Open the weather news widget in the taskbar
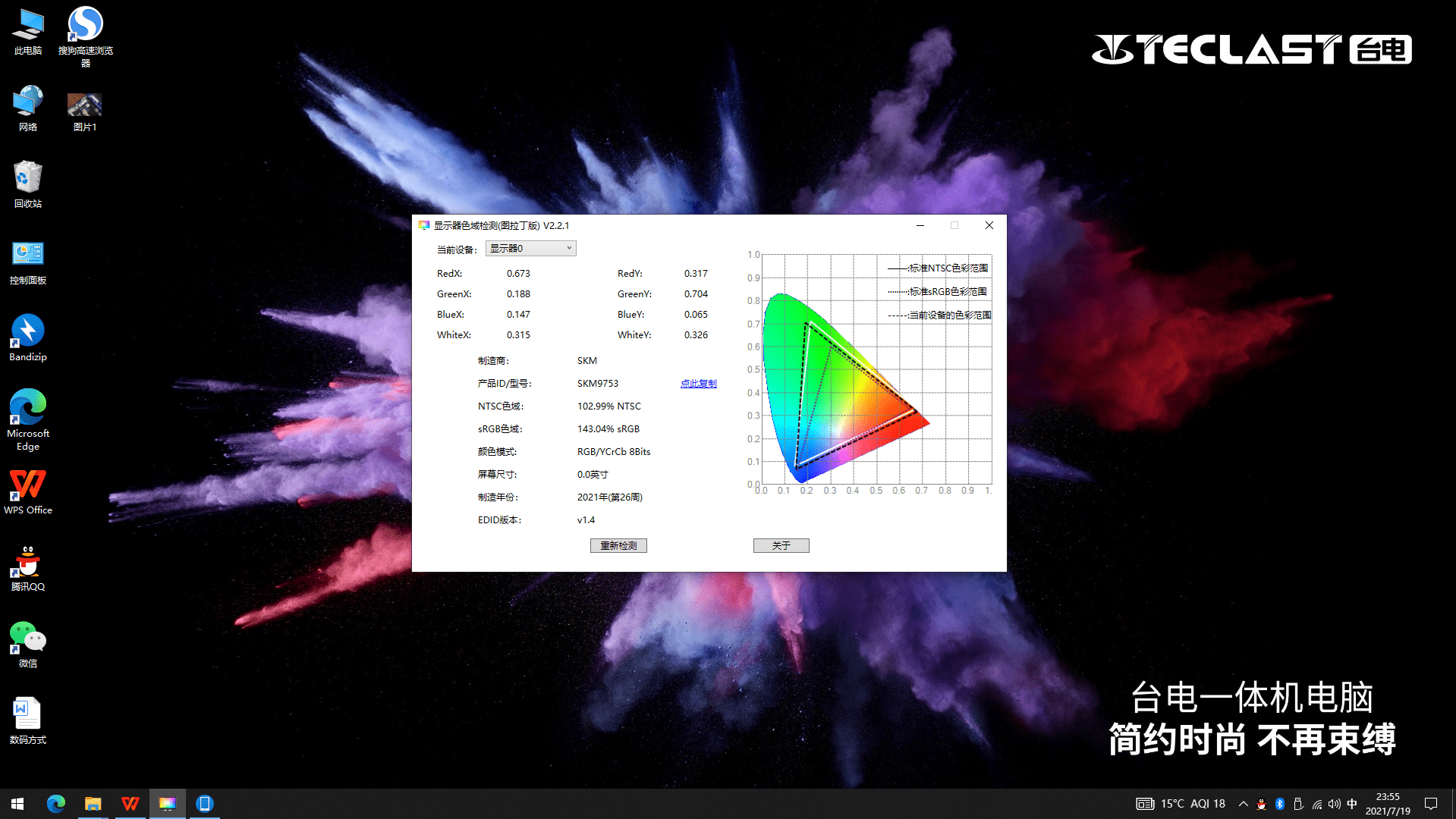This screenshot has width=1456, height=819. [1181, 804]
